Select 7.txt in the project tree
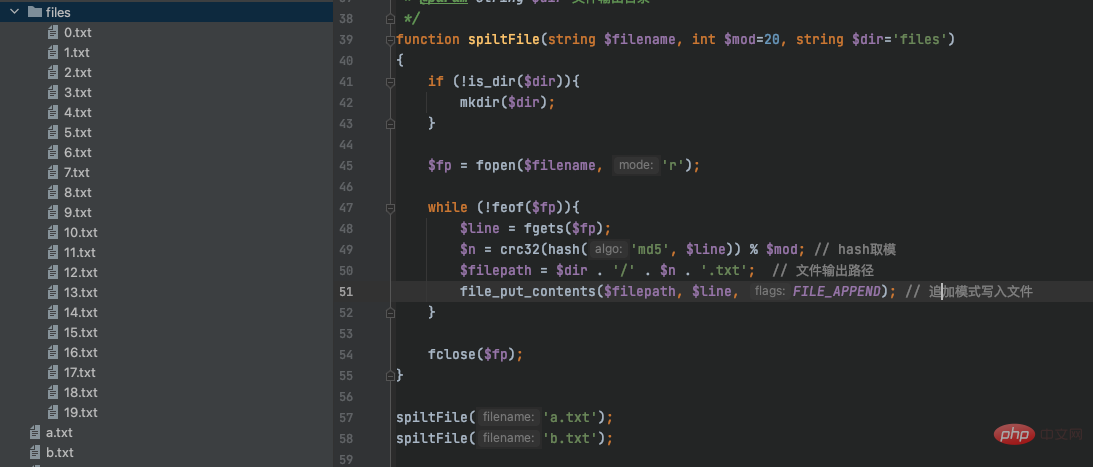The width and height of the screenshot is (1093, 467). point(77,172)
